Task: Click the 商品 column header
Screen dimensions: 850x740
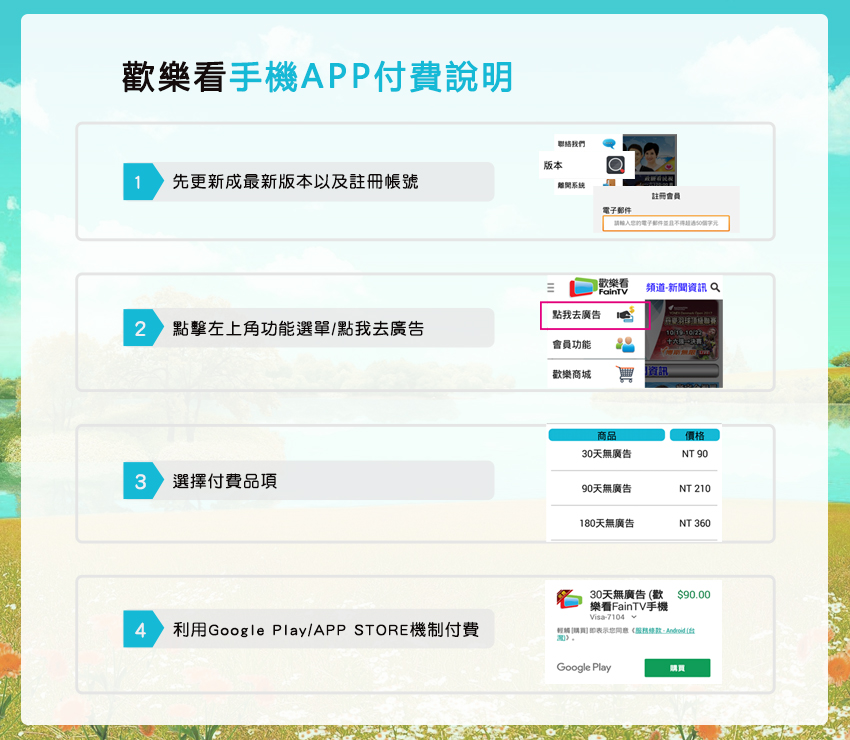Action: click(607, 435)
